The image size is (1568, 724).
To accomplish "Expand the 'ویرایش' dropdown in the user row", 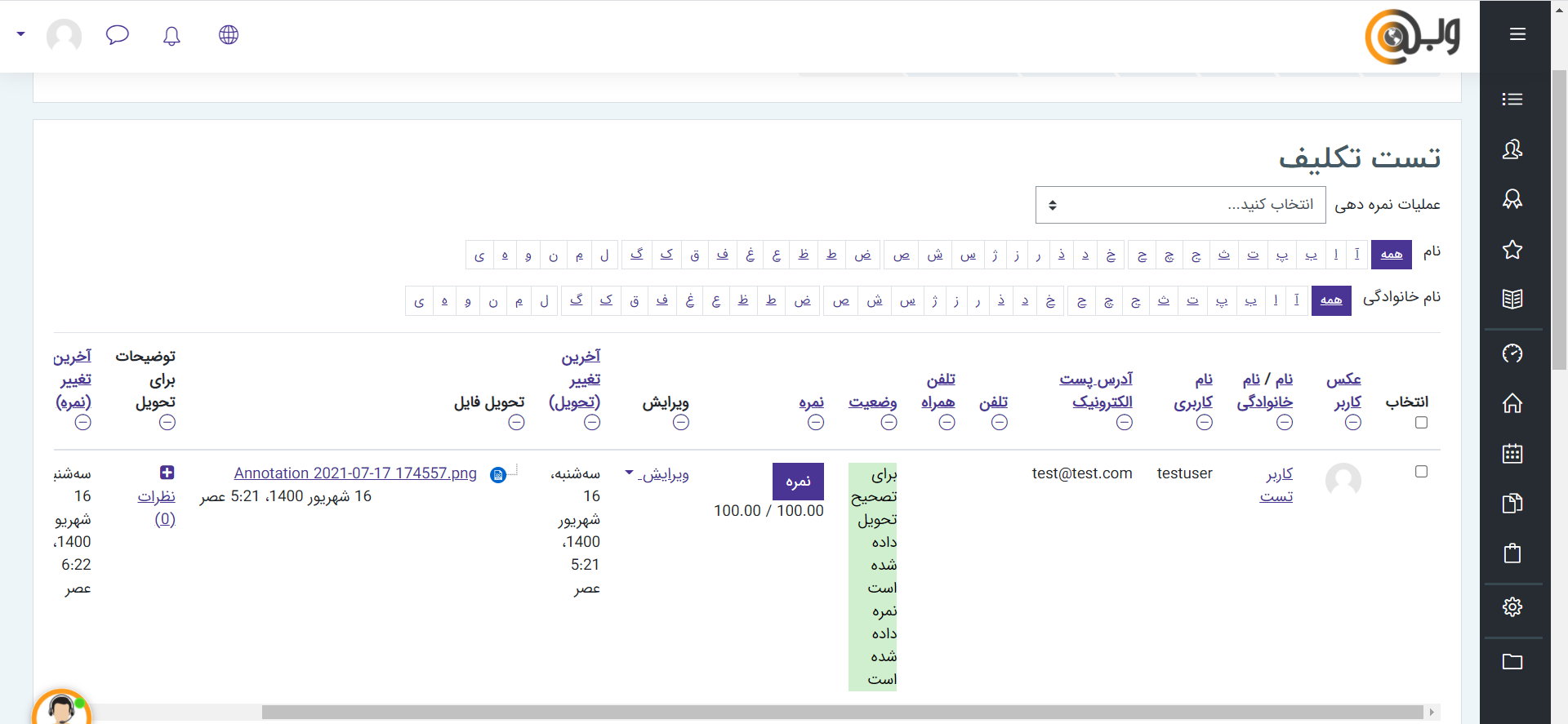I will (x=657, y=474).
